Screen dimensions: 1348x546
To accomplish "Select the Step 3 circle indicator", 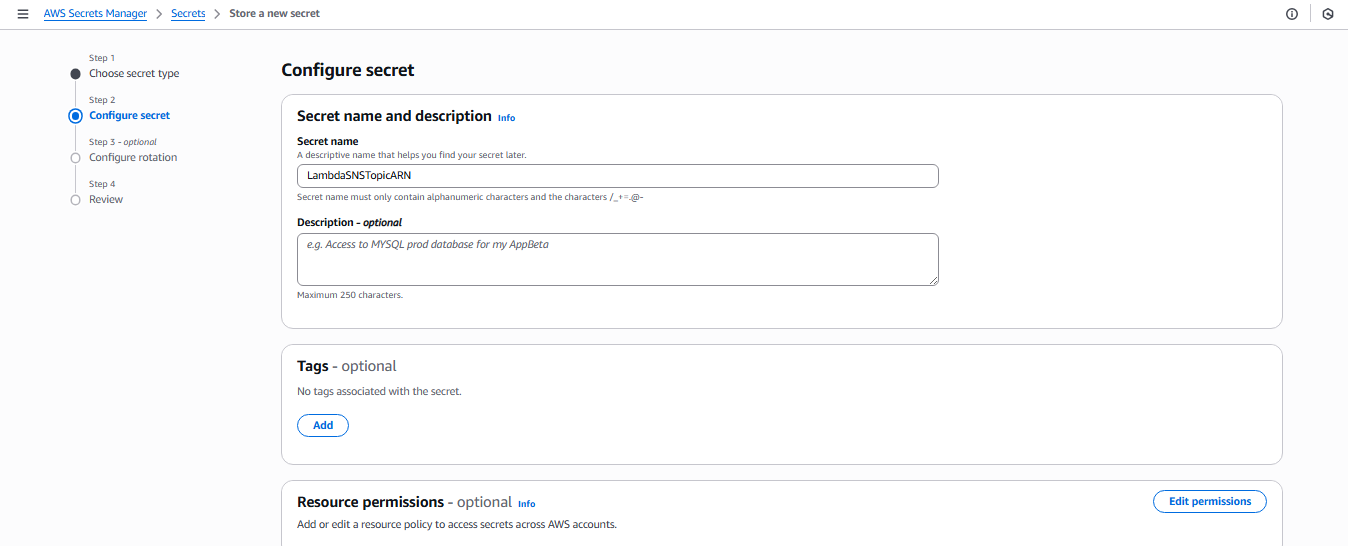I will pos(75,158).
